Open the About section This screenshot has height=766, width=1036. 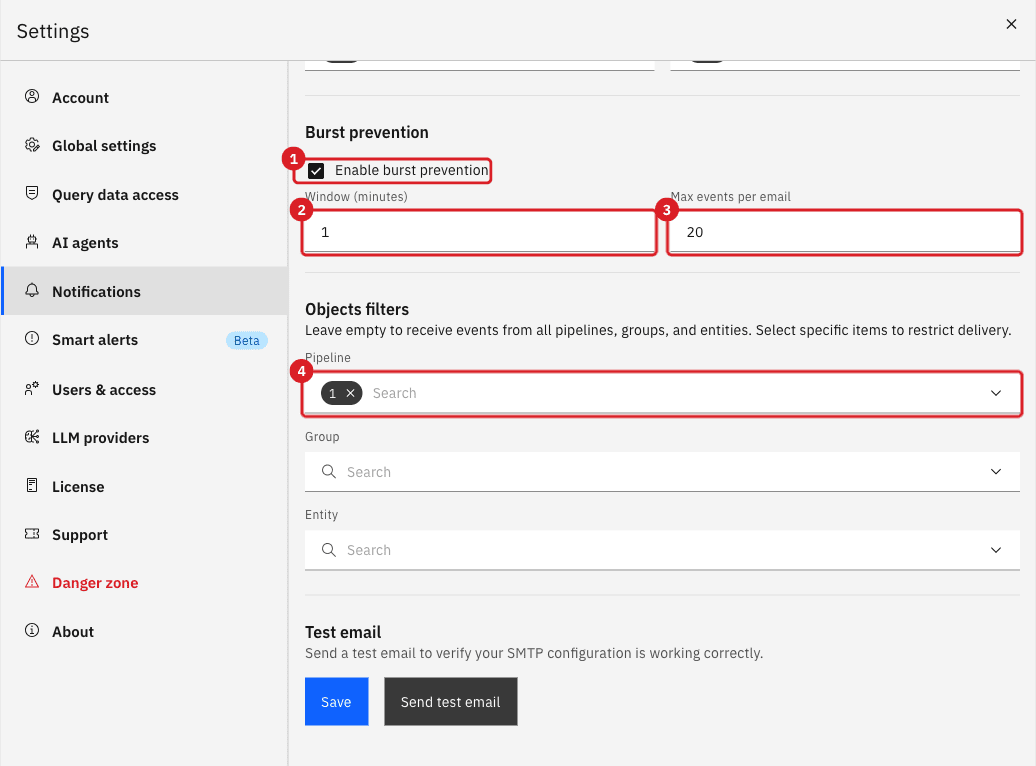click(145, 631)
